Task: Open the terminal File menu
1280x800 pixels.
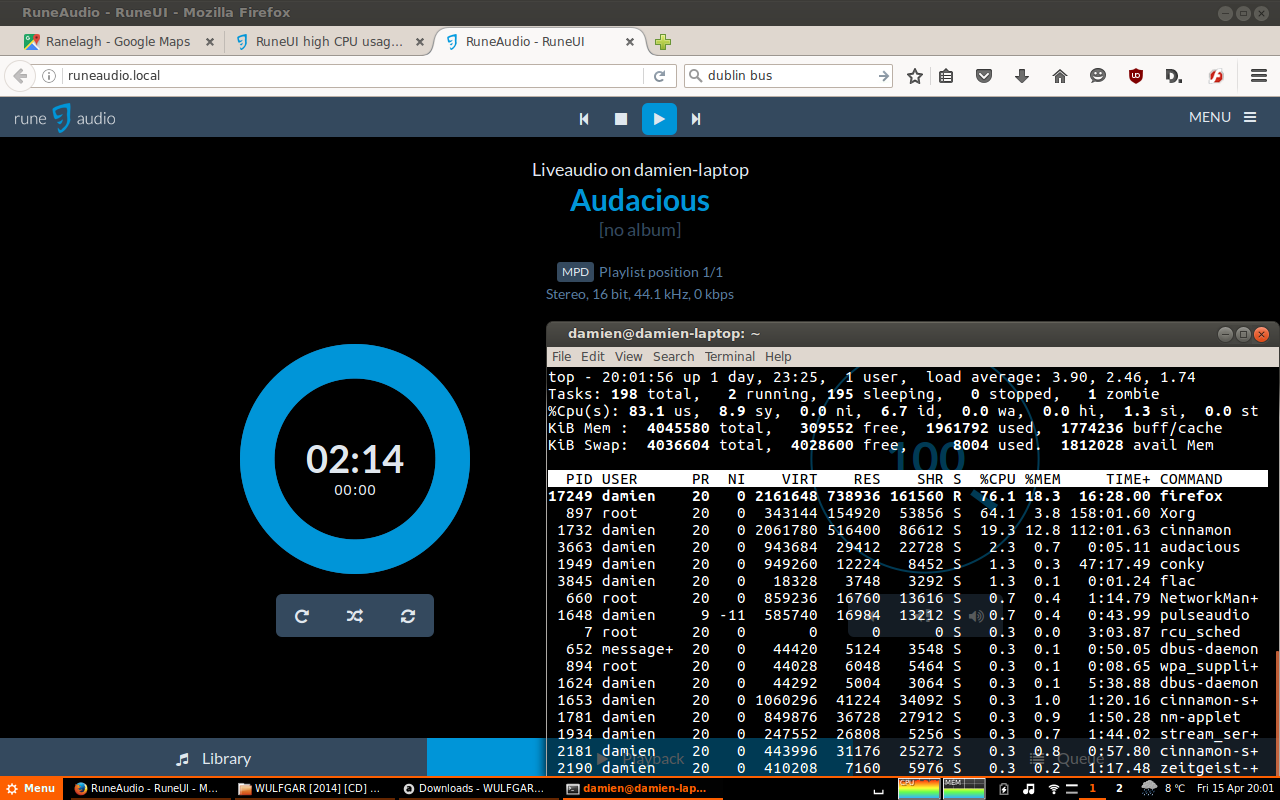Action: (x=562, y=356)
